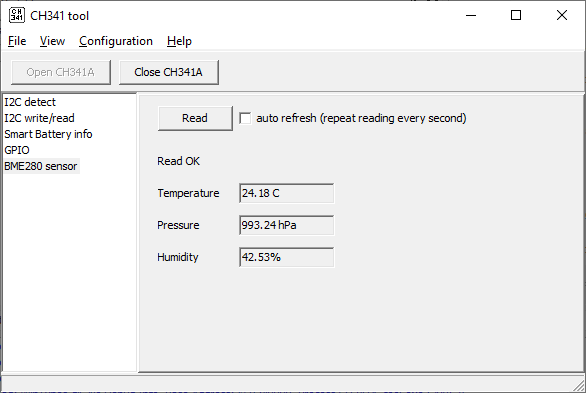The image size is (586, 393).
Task: Click the CH341 app icon in title bar
Action: (x=17, y=15)
